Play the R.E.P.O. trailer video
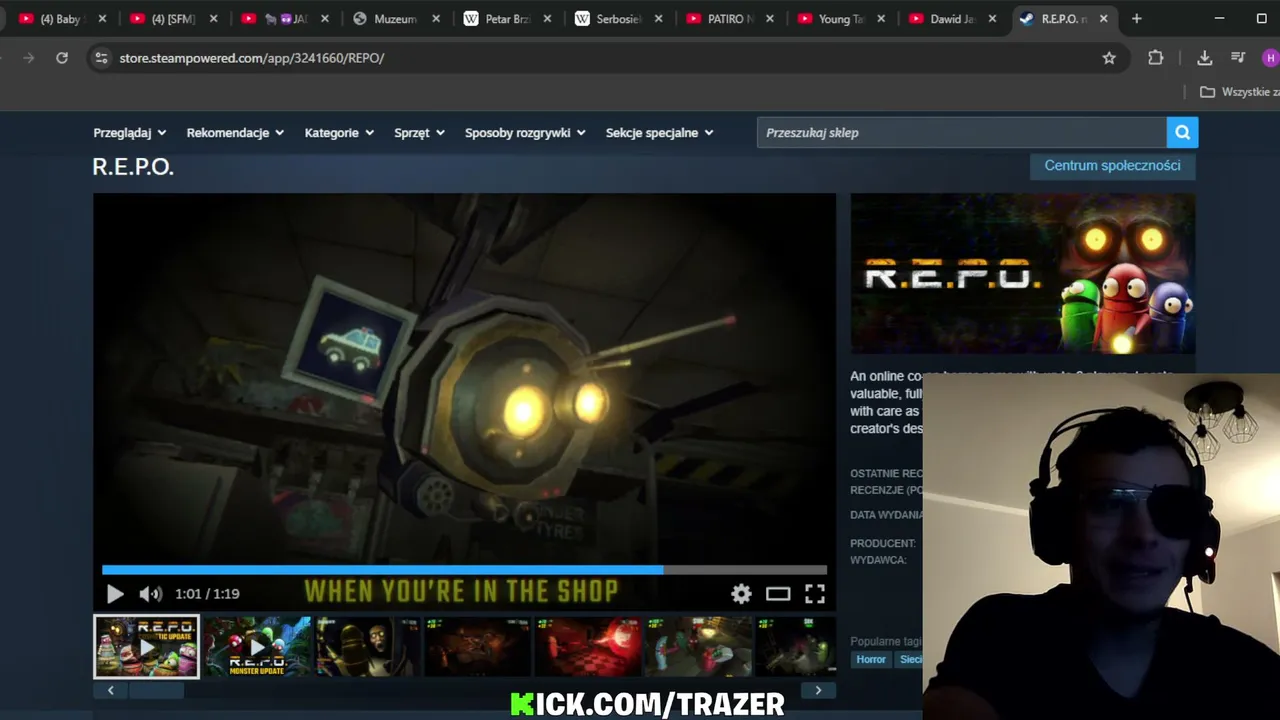Screen dimensions: 1280x720 coord(115,594)
